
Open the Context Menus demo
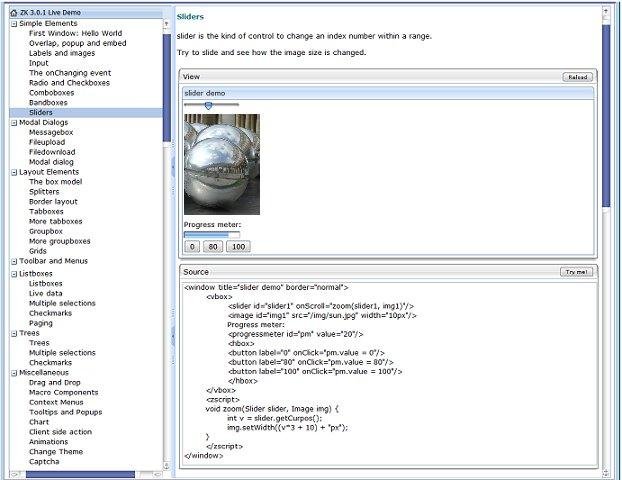(x=56, y=403)
